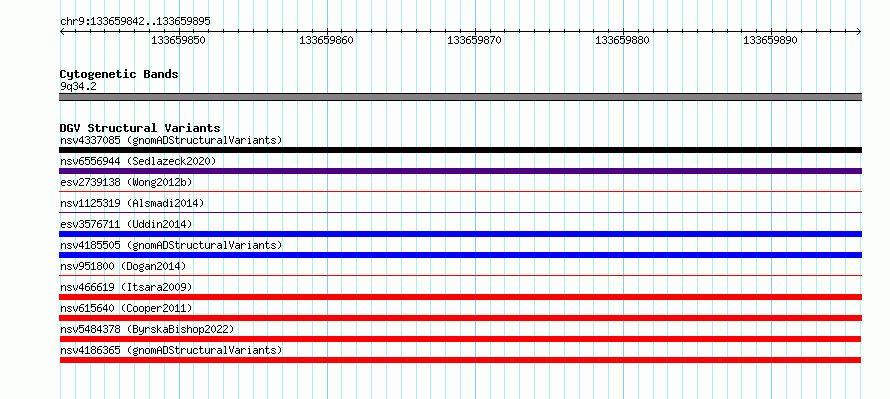Click ruler position 133659880

pos(622,40)
